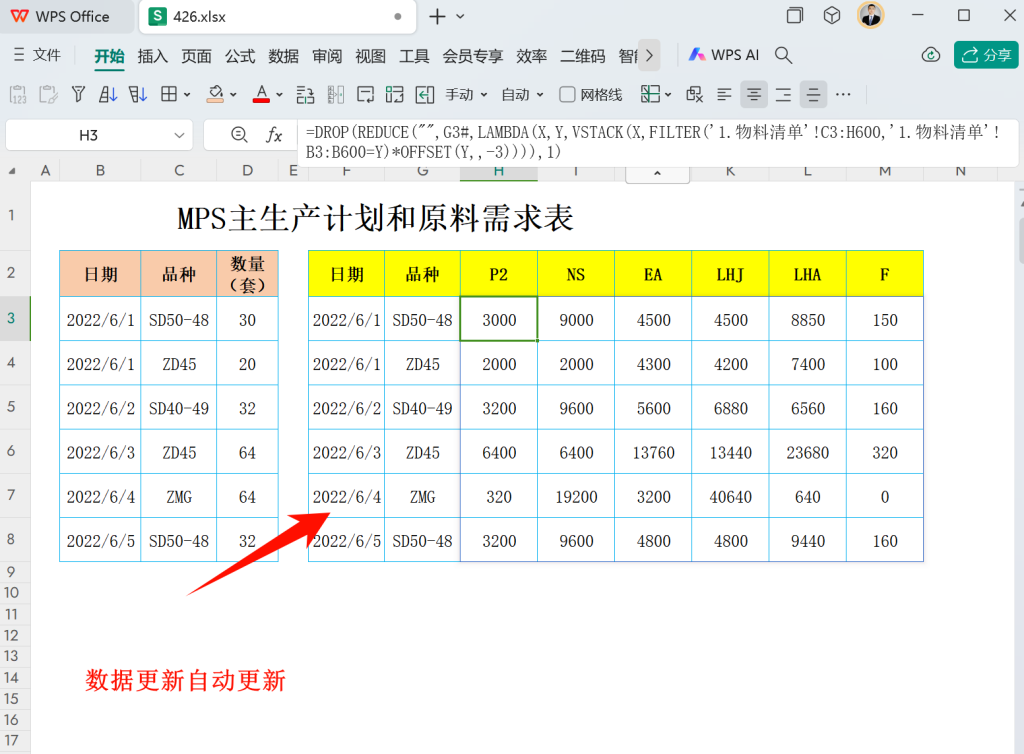Expand the freeze panes dropdown arrow
Screen dimensions: 1024x754
(x=668, y=95)
